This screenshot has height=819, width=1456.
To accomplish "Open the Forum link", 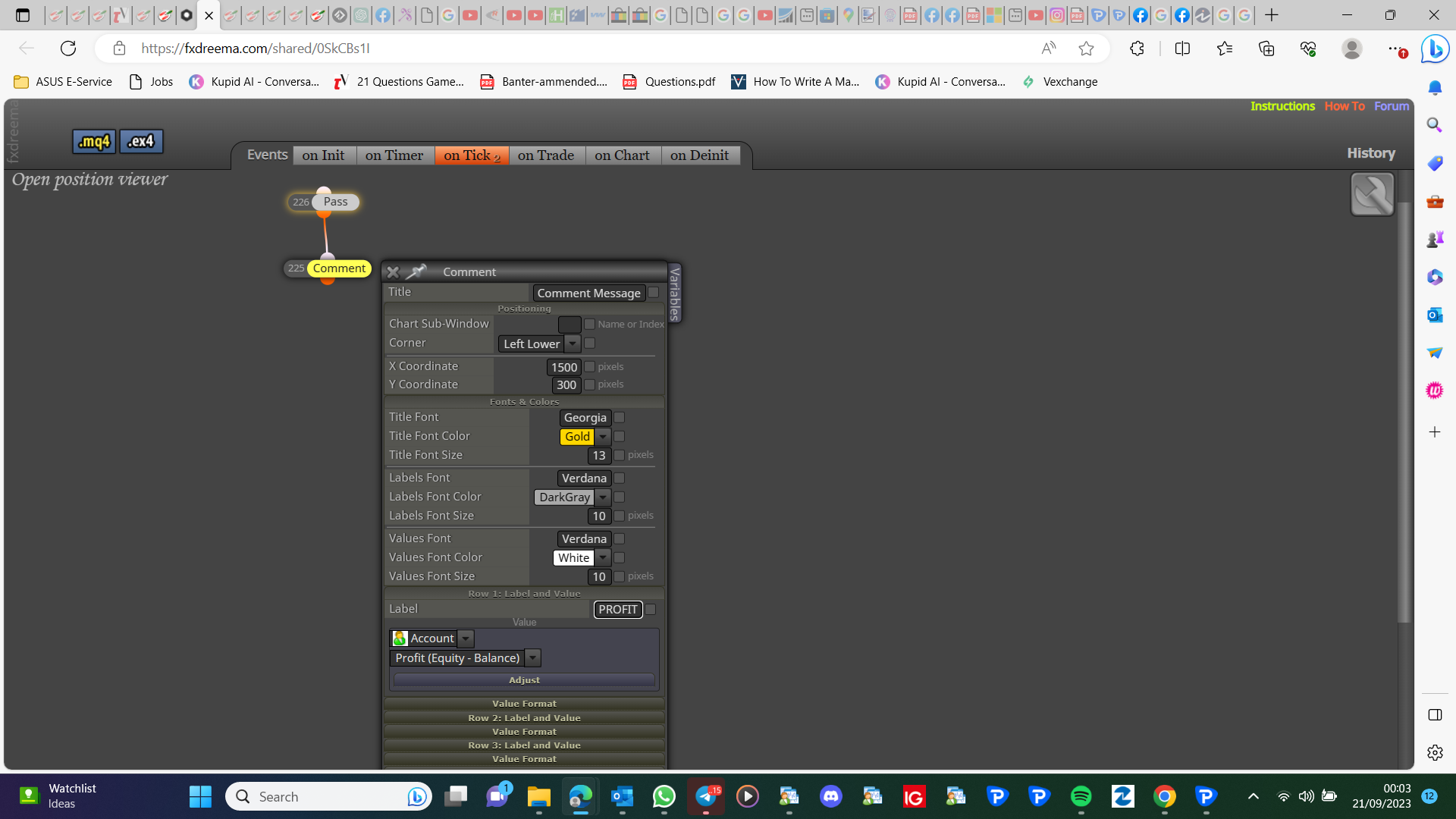I will coord(1392,106).
